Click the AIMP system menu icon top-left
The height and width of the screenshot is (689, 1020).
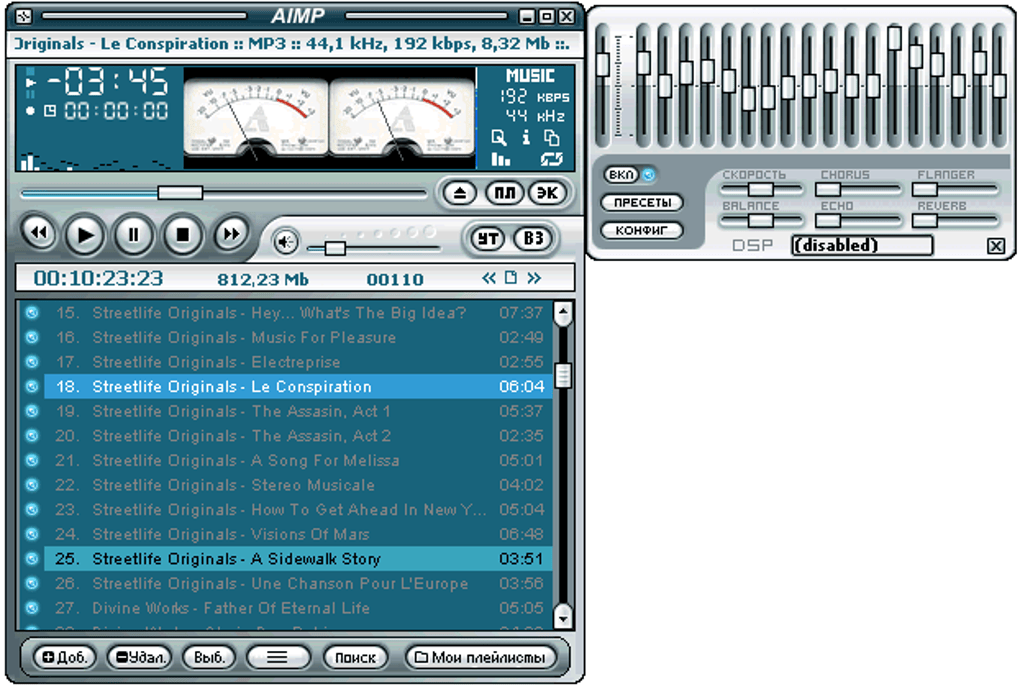[23, 16]
